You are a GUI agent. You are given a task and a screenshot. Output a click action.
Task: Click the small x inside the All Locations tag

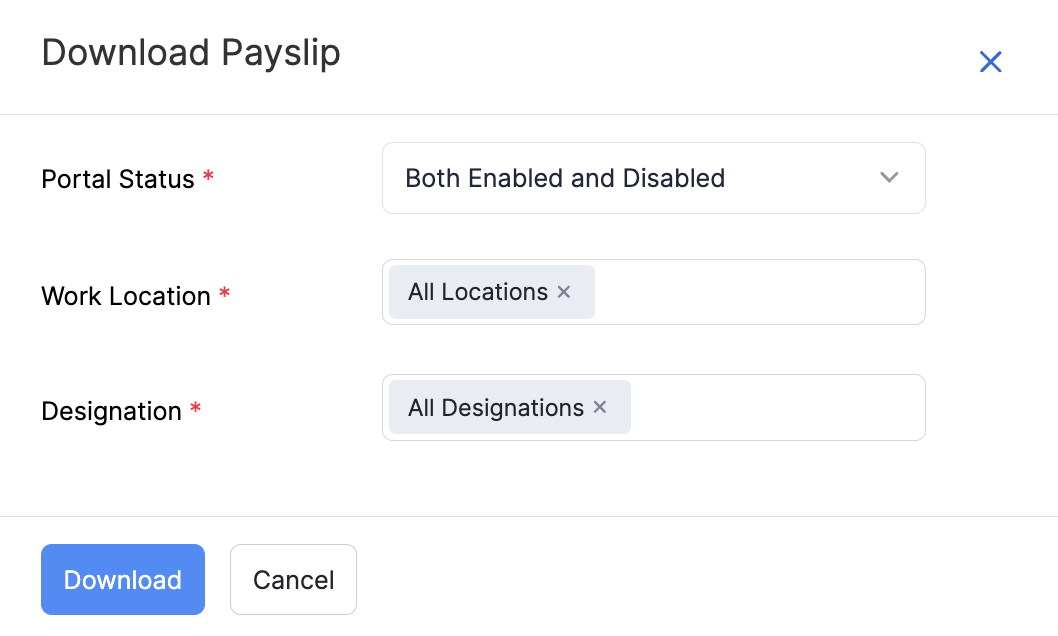[563, 292]
